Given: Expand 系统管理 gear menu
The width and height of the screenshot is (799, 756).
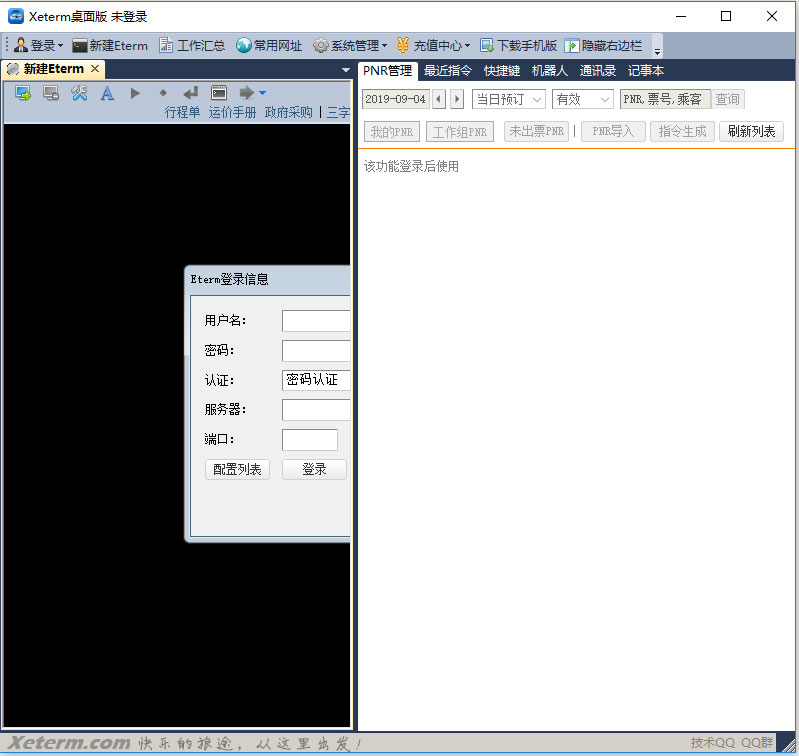Looking at the screenshot, I should coord(350,45).
